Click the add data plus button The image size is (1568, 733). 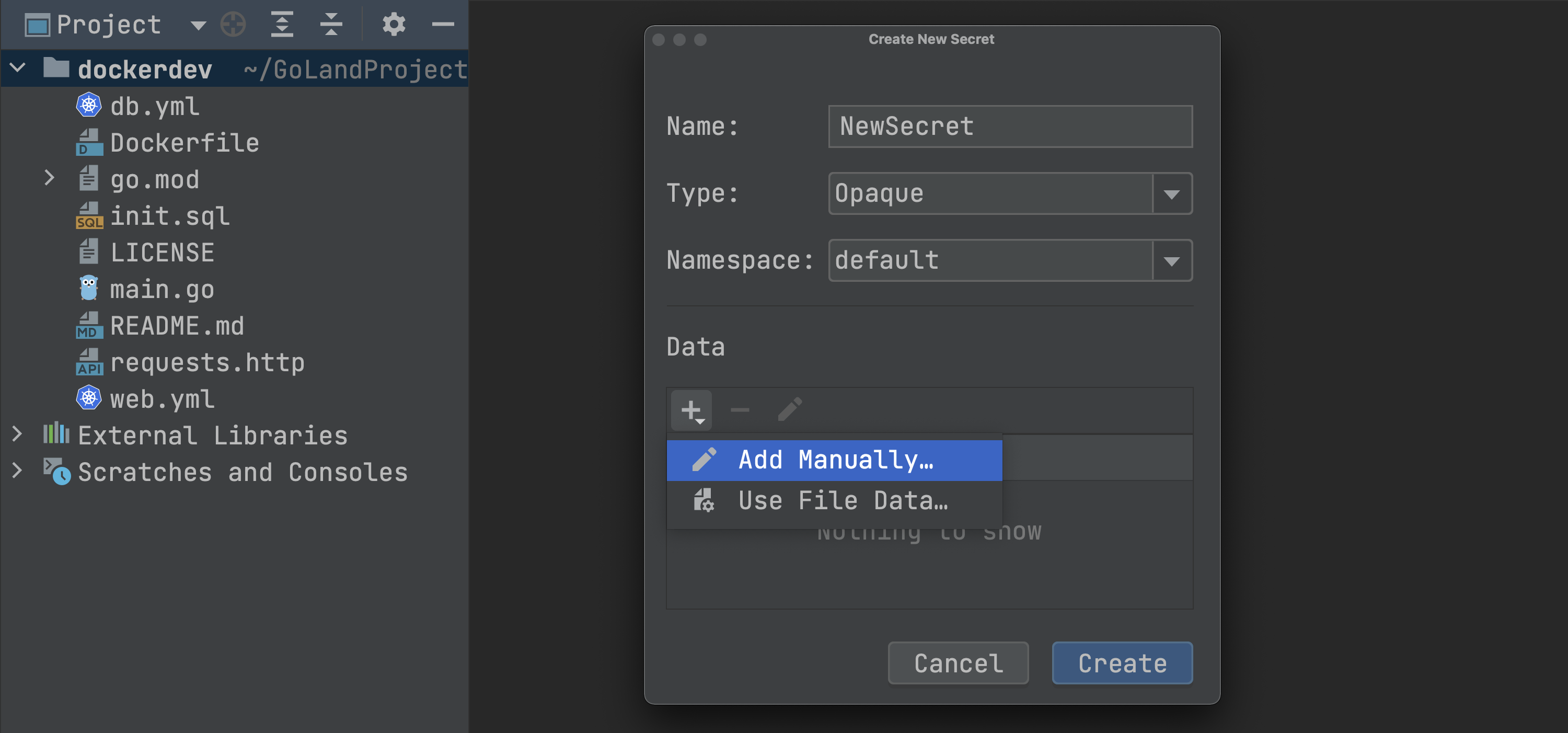(691, 410)
